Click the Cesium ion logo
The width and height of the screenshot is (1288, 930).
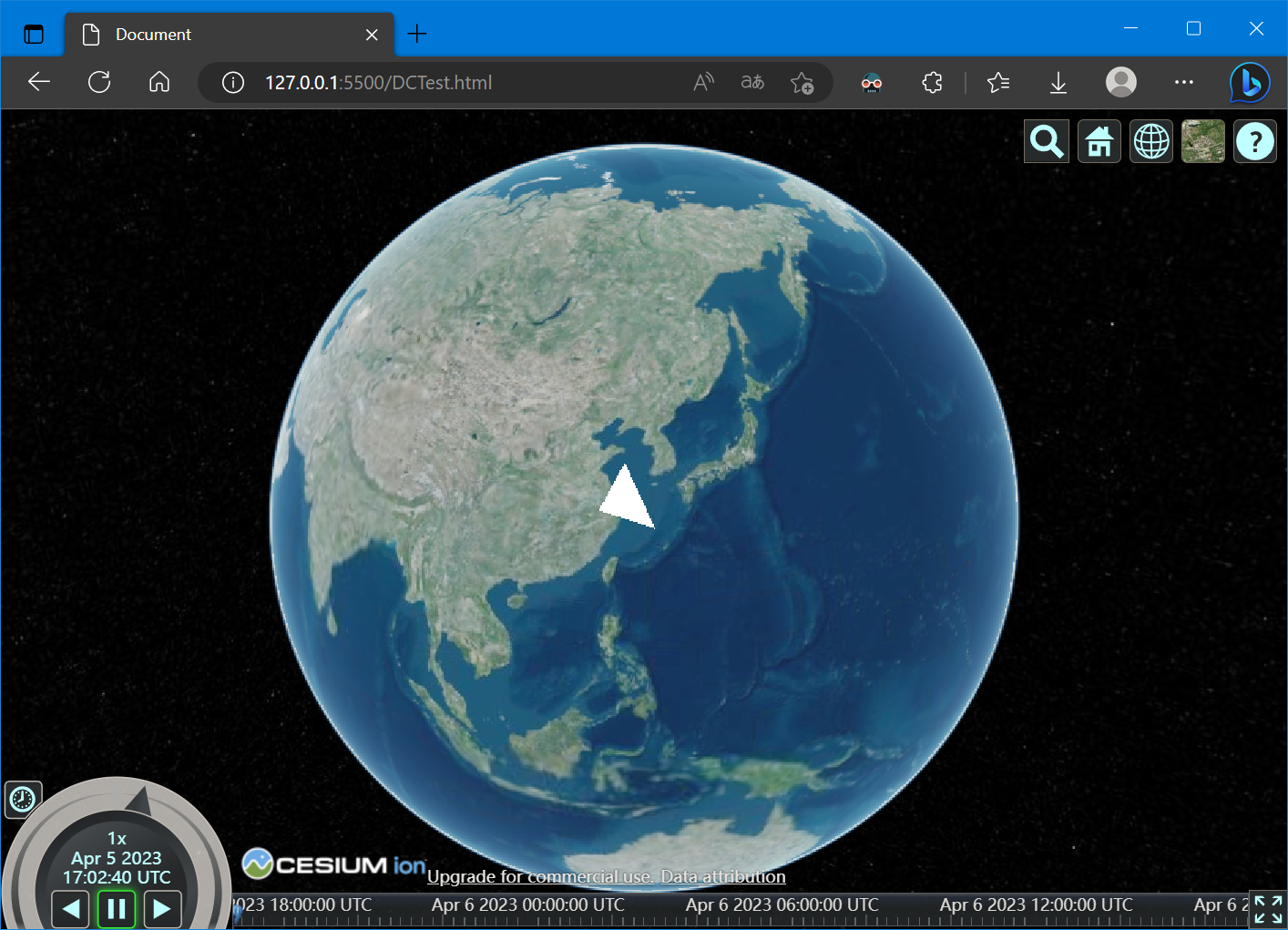tap(333, 864)
